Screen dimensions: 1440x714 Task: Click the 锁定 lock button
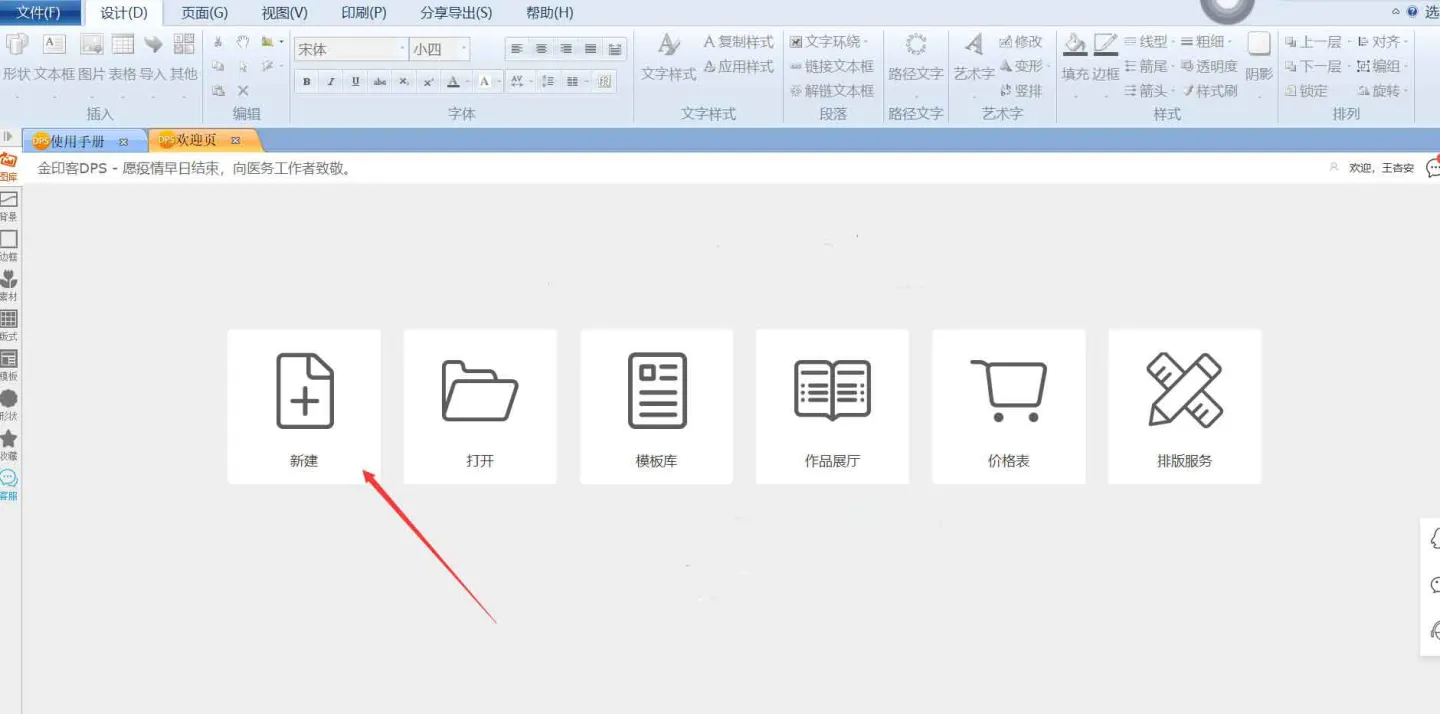tap(1307, 91)
